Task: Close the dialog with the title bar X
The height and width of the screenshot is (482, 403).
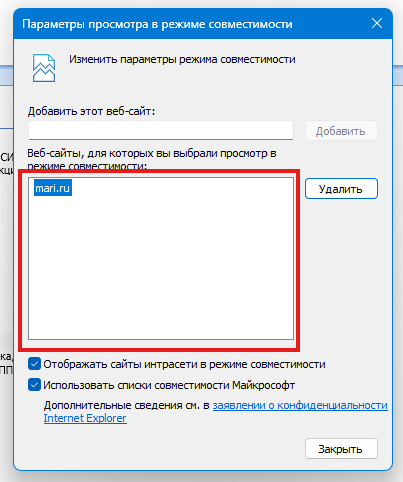Action: [x=377, y=23]
